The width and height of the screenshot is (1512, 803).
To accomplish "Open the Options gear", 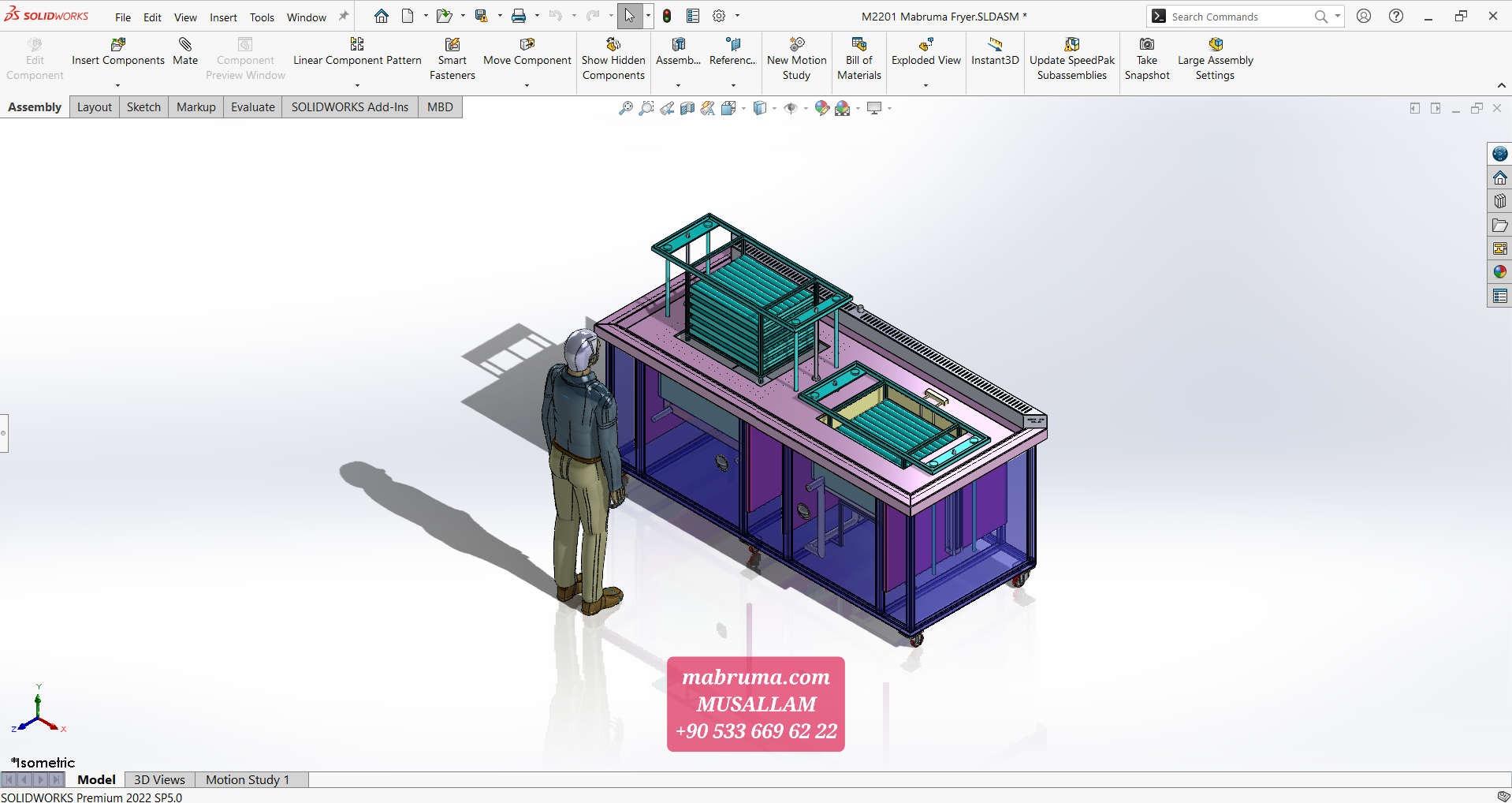I will pyautogui.click(x=719, y=16).
